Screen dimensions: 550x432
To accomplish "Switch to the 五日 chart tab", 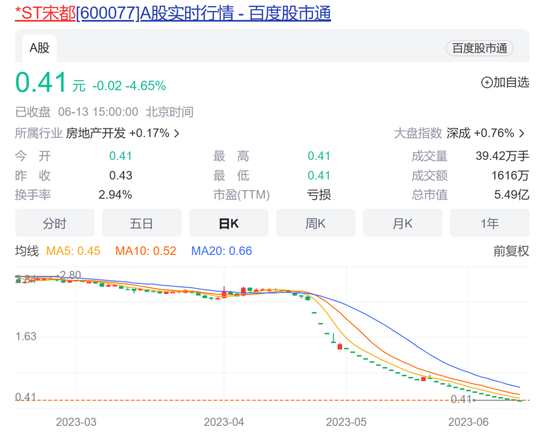I will 142,223.
